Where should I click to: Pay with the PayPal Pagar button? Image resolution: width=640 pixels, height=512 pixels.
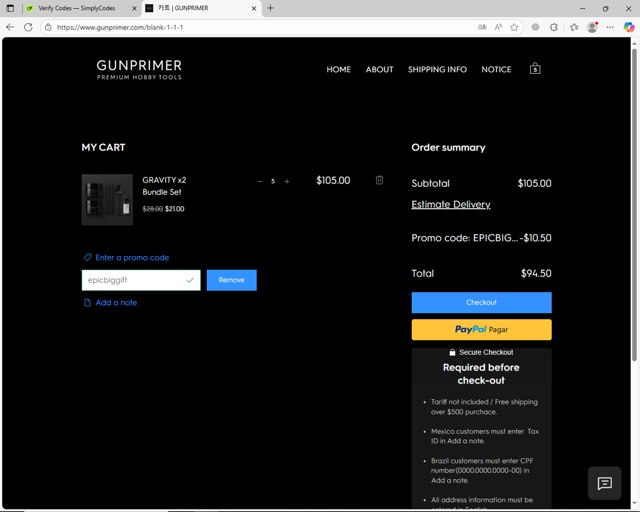coord(481,329)
